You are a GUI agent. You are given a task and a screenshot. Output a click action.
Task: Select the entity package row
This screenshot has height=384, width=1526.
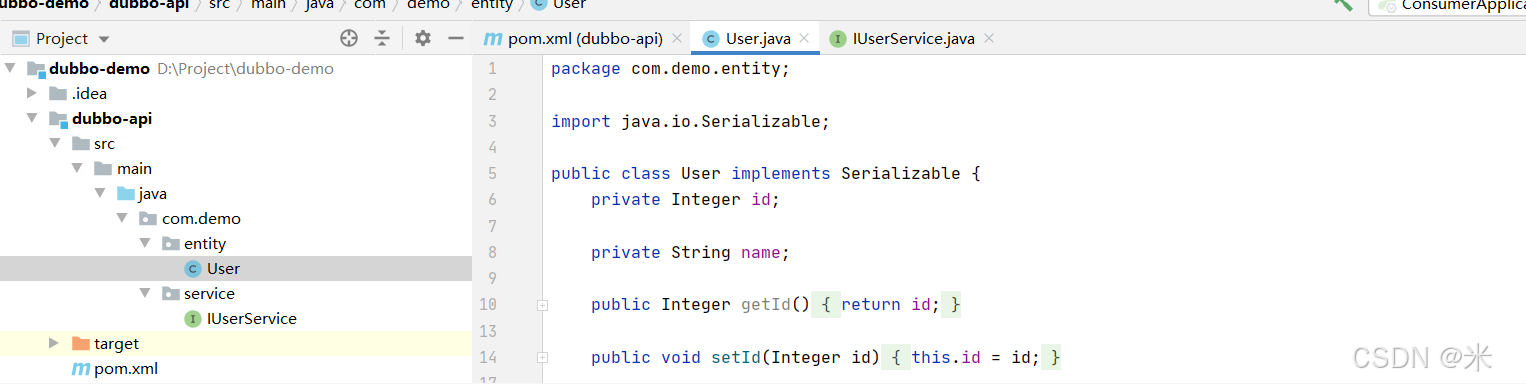pyautogui.click(x=235, y=244)
